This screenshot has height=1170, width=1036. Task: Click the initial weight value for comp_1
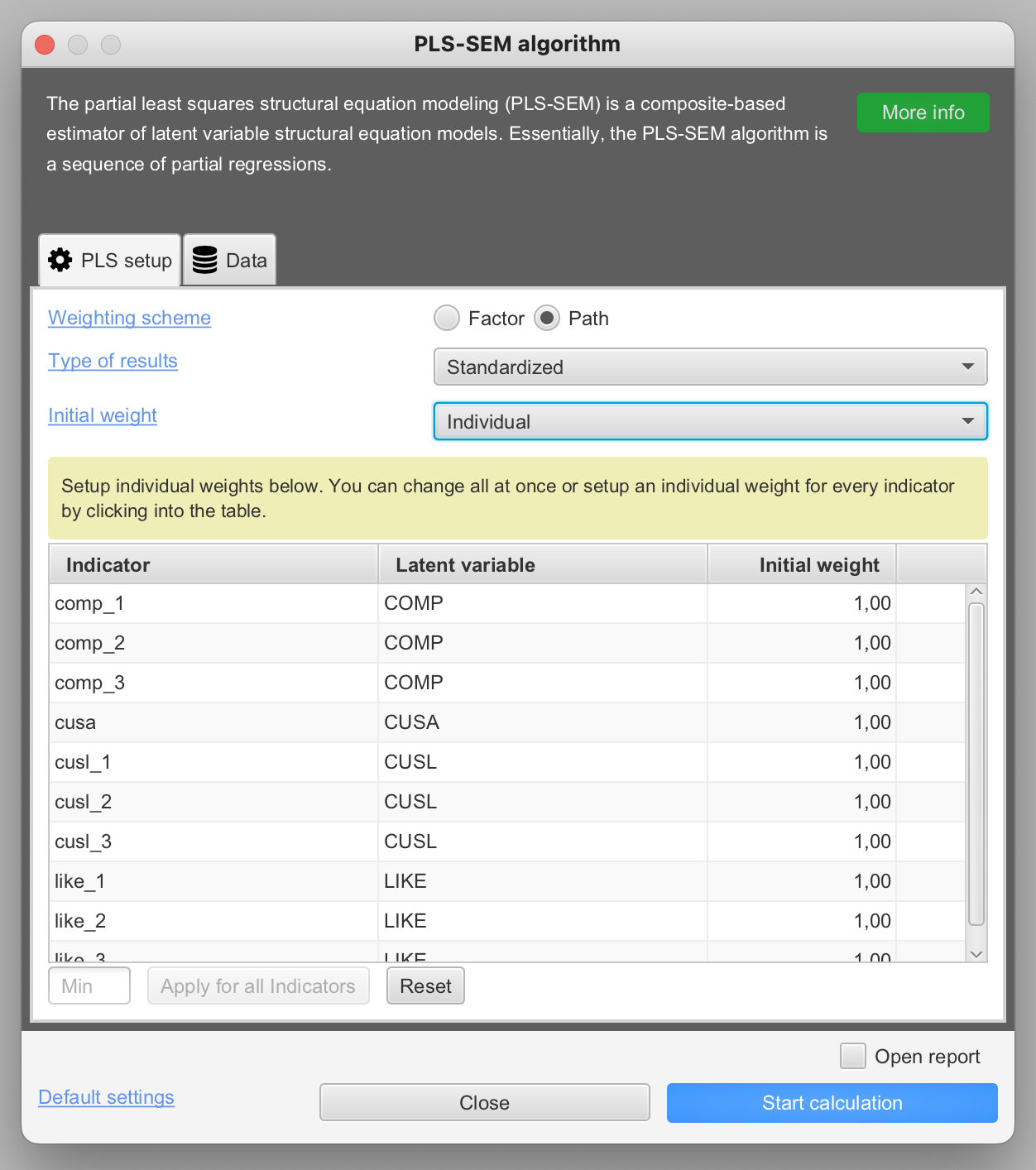802,603
